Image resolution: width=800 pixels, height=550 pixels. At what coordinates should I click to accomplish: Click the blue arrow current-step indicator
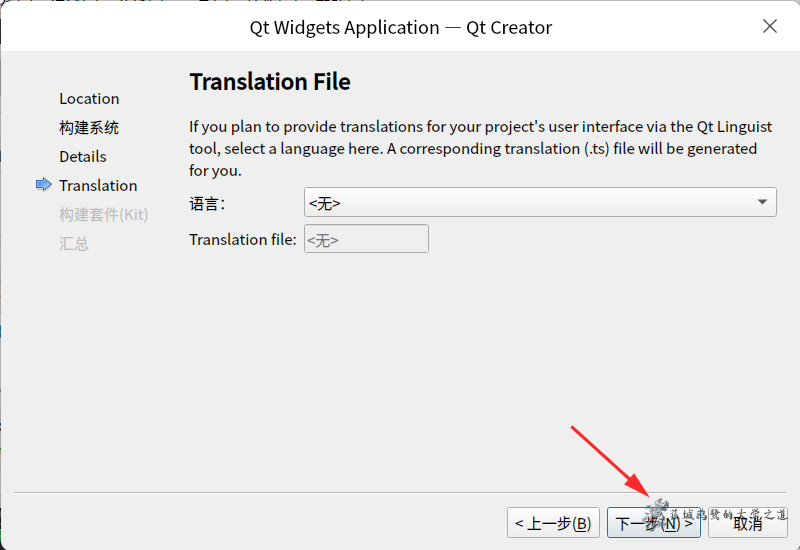pyautogui.click(x=44, y=185)
